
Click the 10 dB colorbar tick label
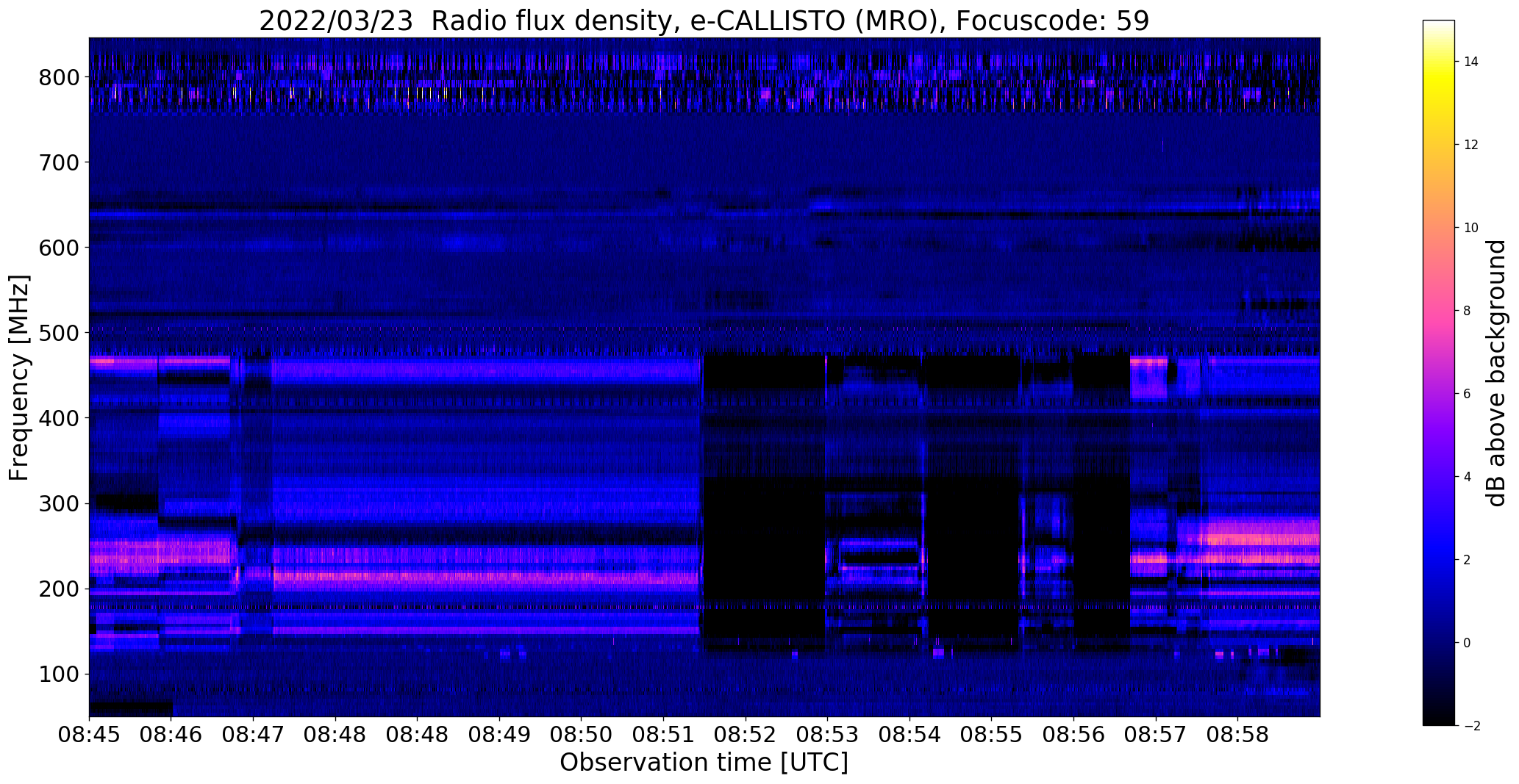coord(1471,228)
